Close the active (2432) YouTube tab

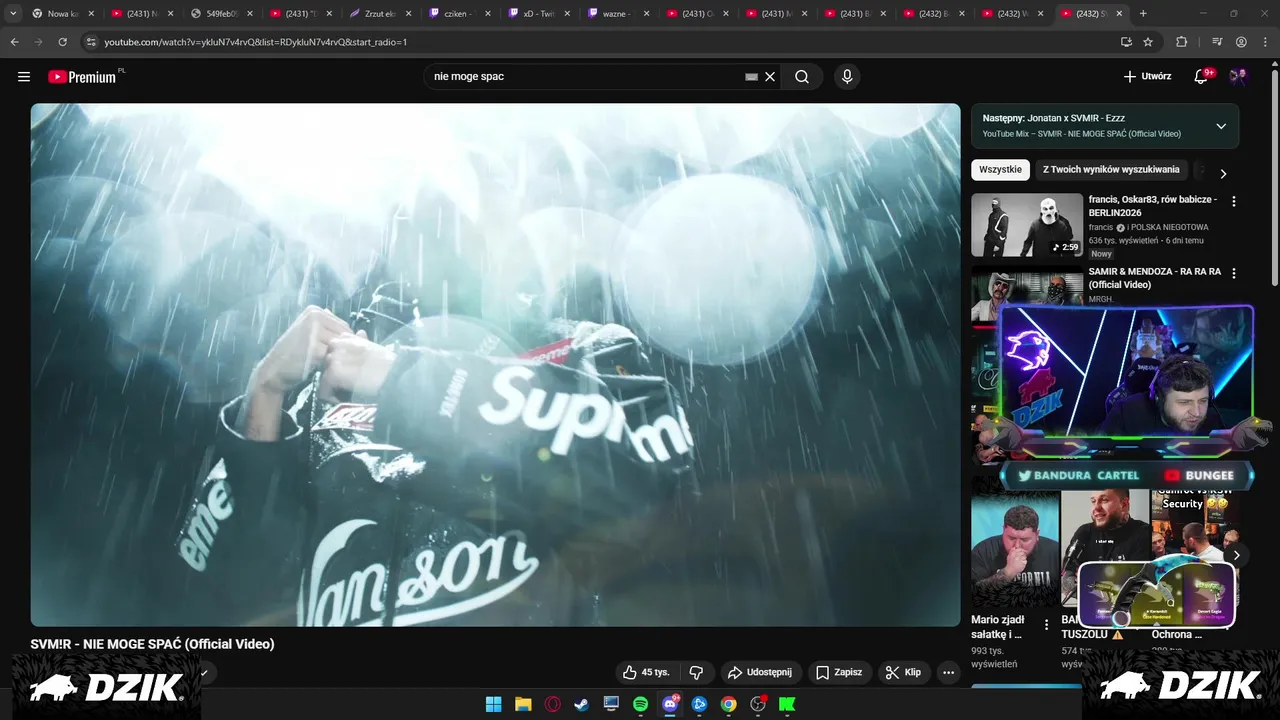[1119, 14]
